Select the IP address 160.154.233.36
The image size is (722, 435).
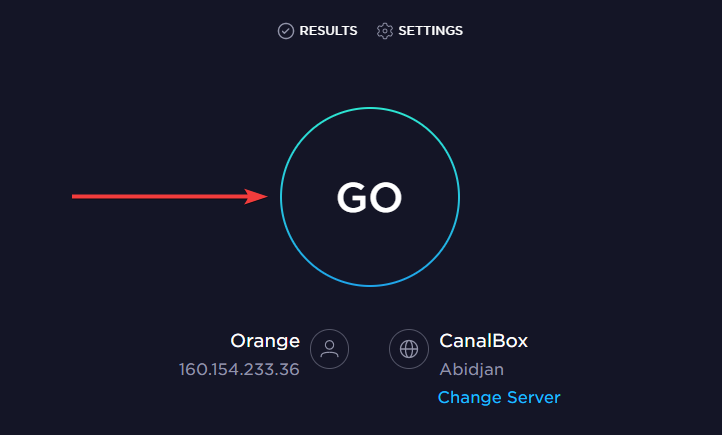click(x=239, y=369)
